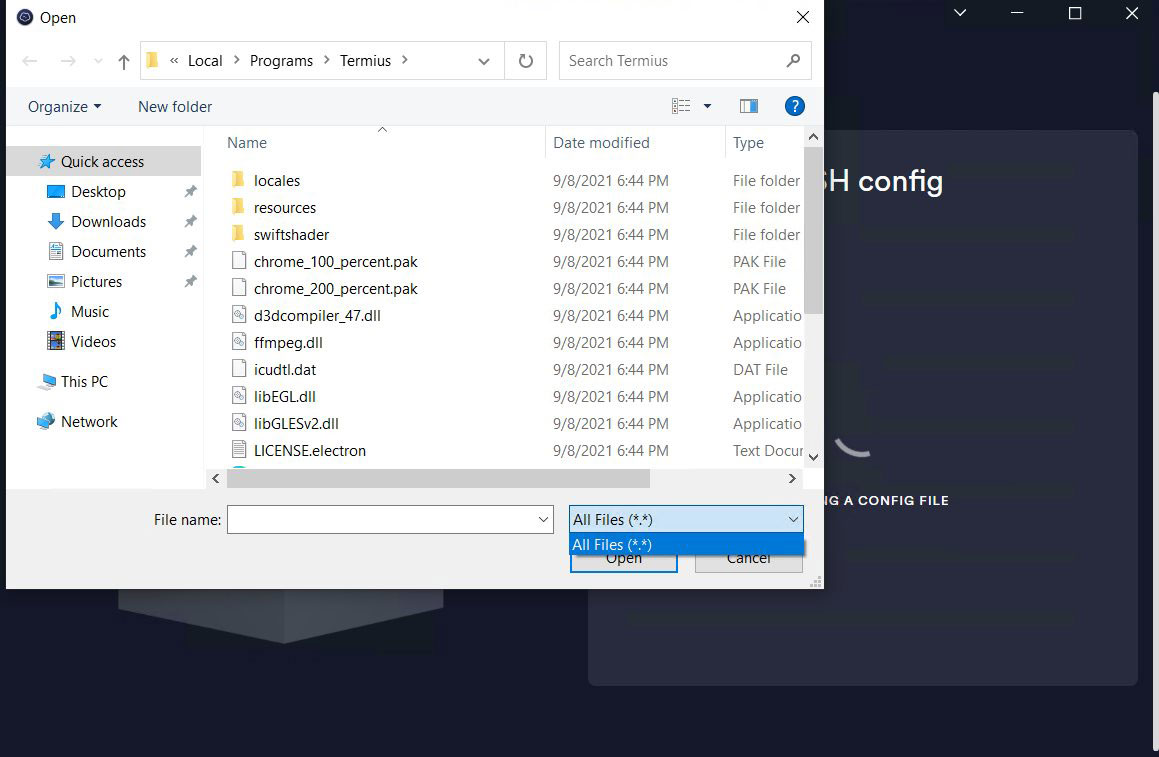Screen dimensions: 1159x757
Task: Focus the File name text field
Action: [x=381, y=520]
